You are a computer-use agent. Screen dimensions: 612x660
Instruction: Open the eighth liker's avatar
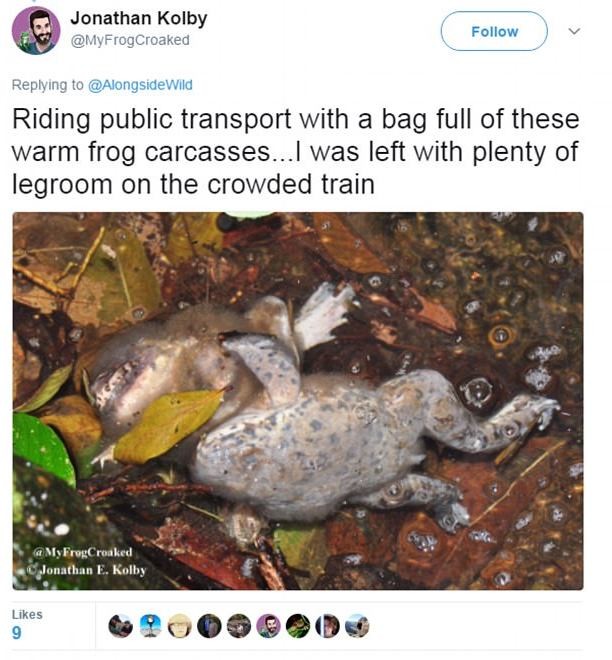point(327,626)
